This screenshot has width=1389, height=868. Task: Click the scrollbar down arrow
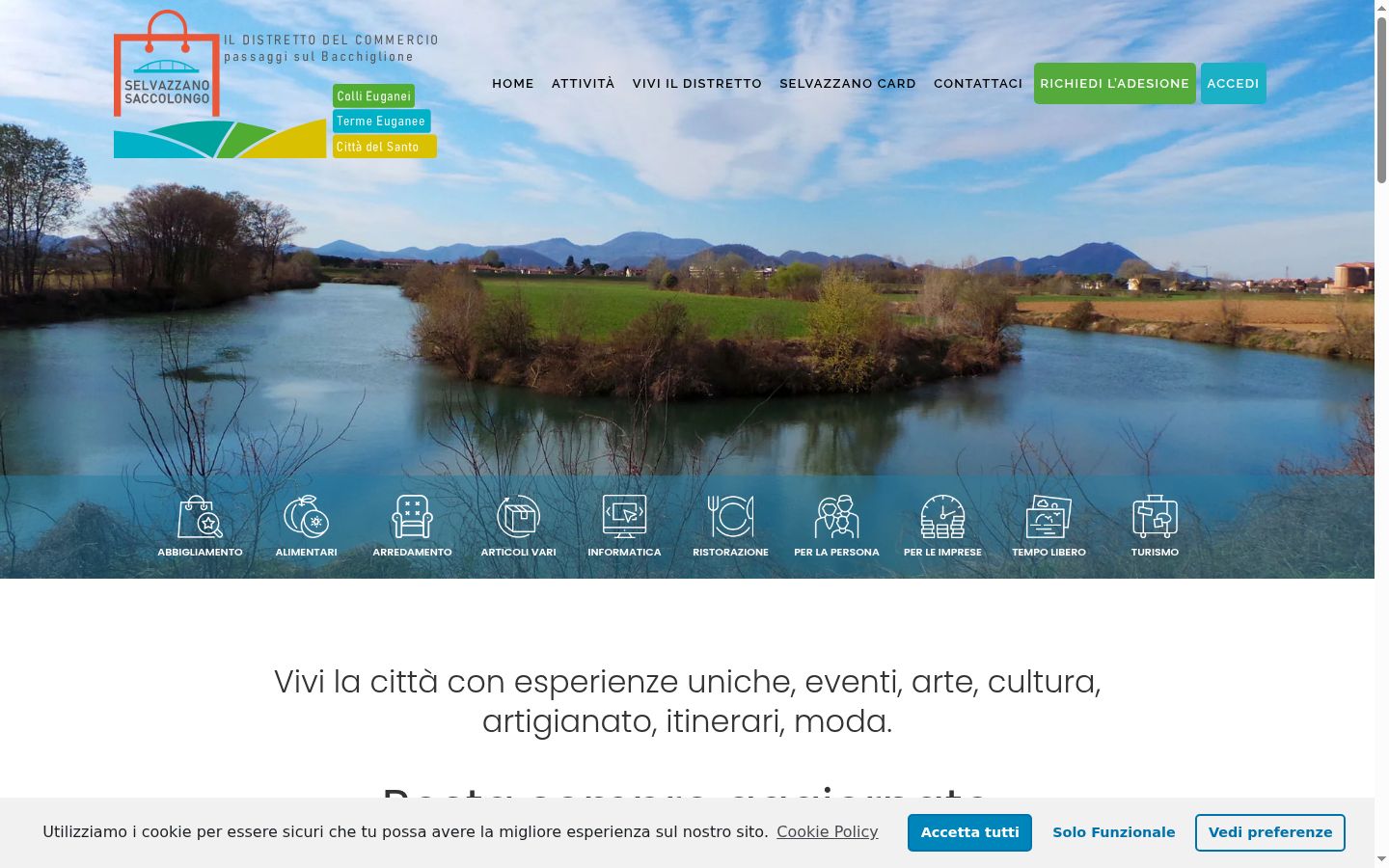(x=1381, y=859)
